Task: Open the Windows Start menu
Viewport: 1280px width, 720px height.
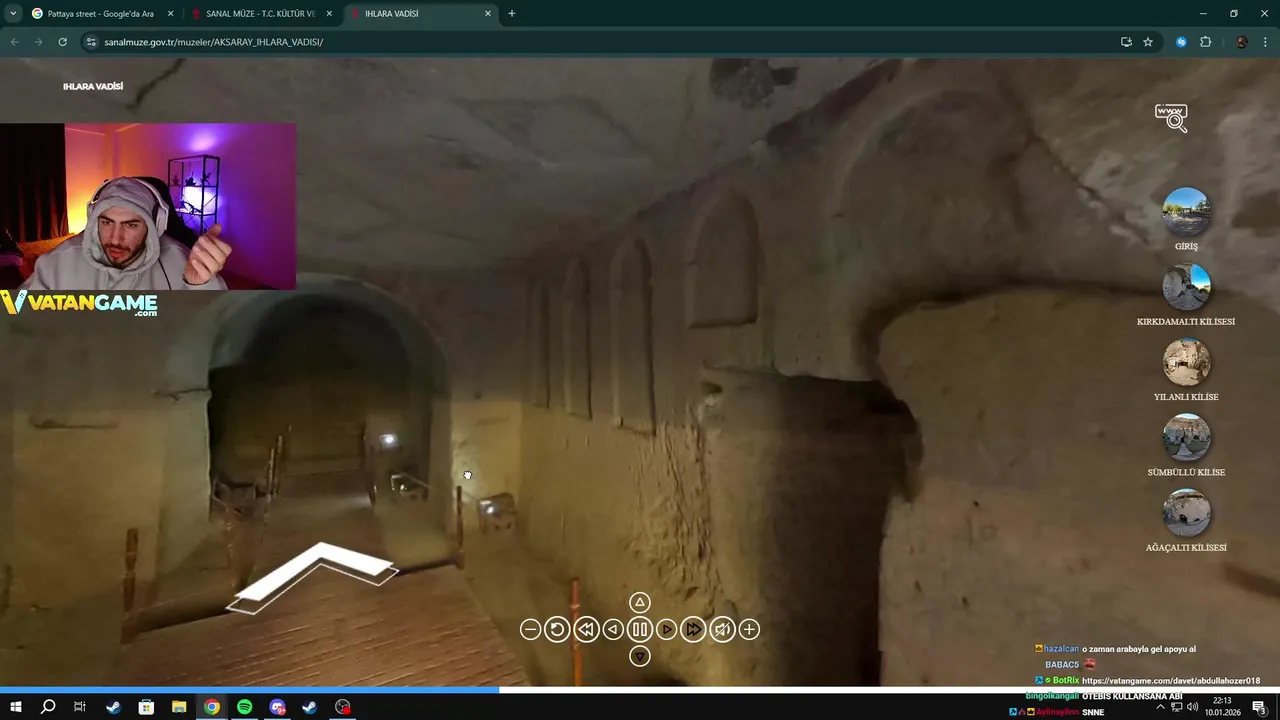Action: tap(16, 707)
